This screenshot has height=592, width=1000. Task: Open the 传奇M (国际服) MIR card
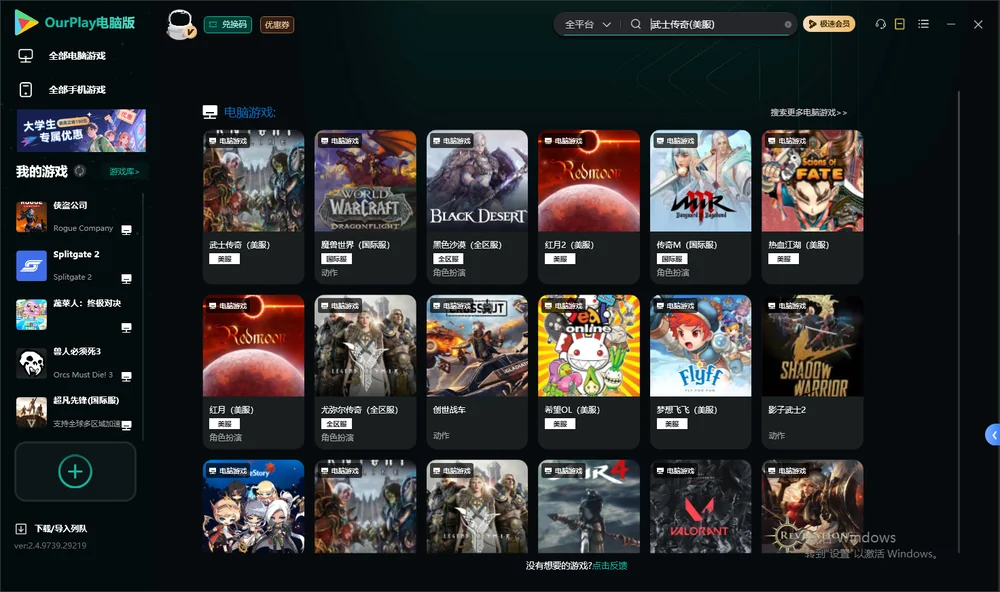[701, 207]
